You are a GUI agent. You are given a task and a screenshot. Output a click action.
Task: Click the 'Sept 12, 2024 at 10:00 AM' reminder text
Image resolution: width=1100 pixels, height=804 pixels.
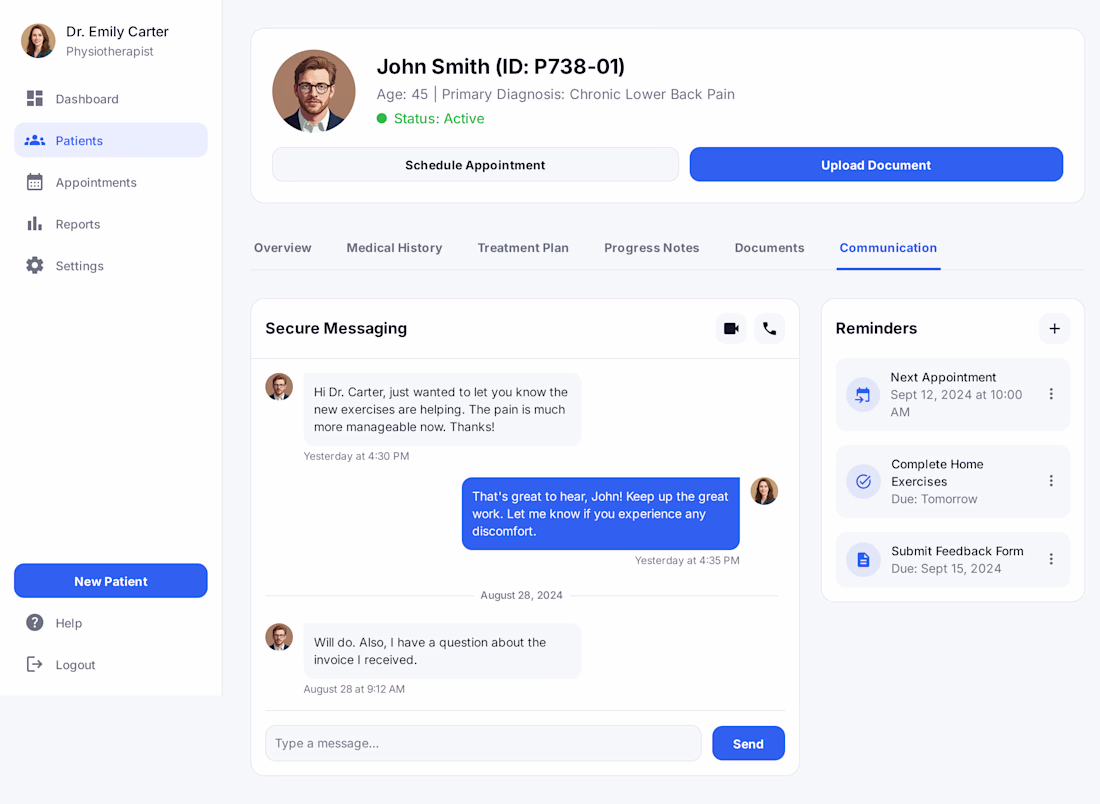click(x=956, y=403)
